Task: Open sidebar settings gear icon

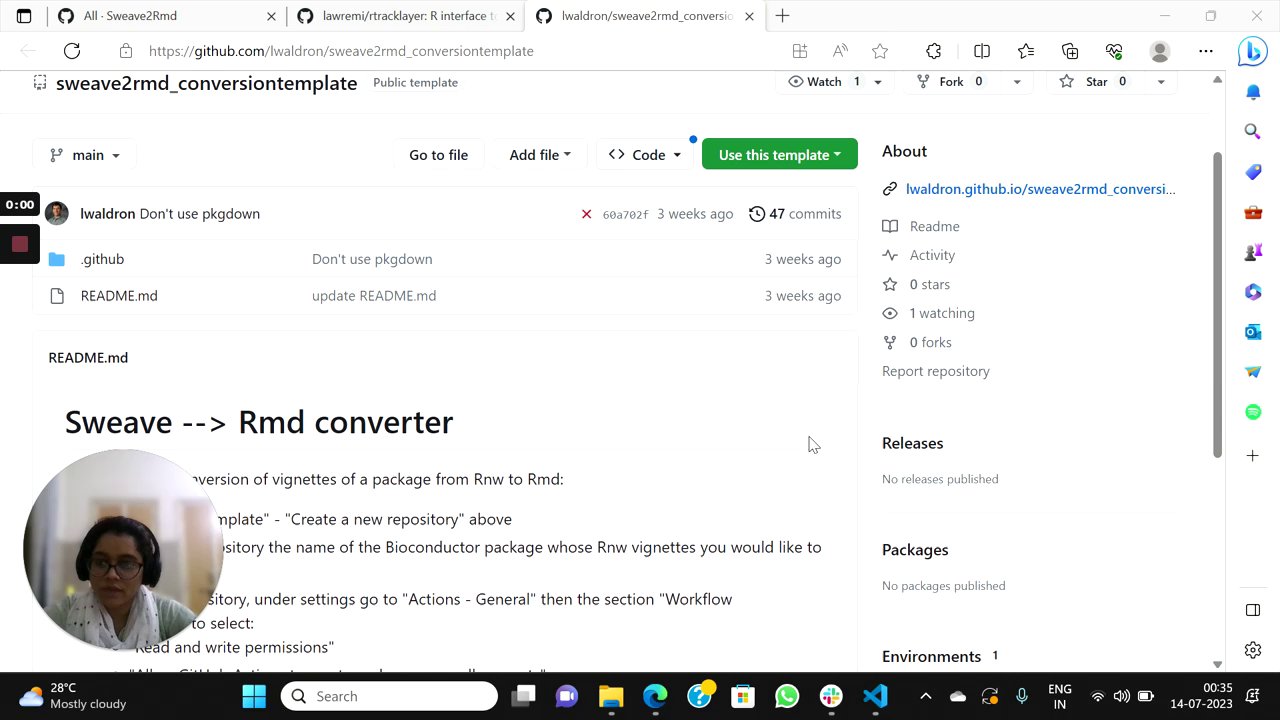Action: [1253, 650]
